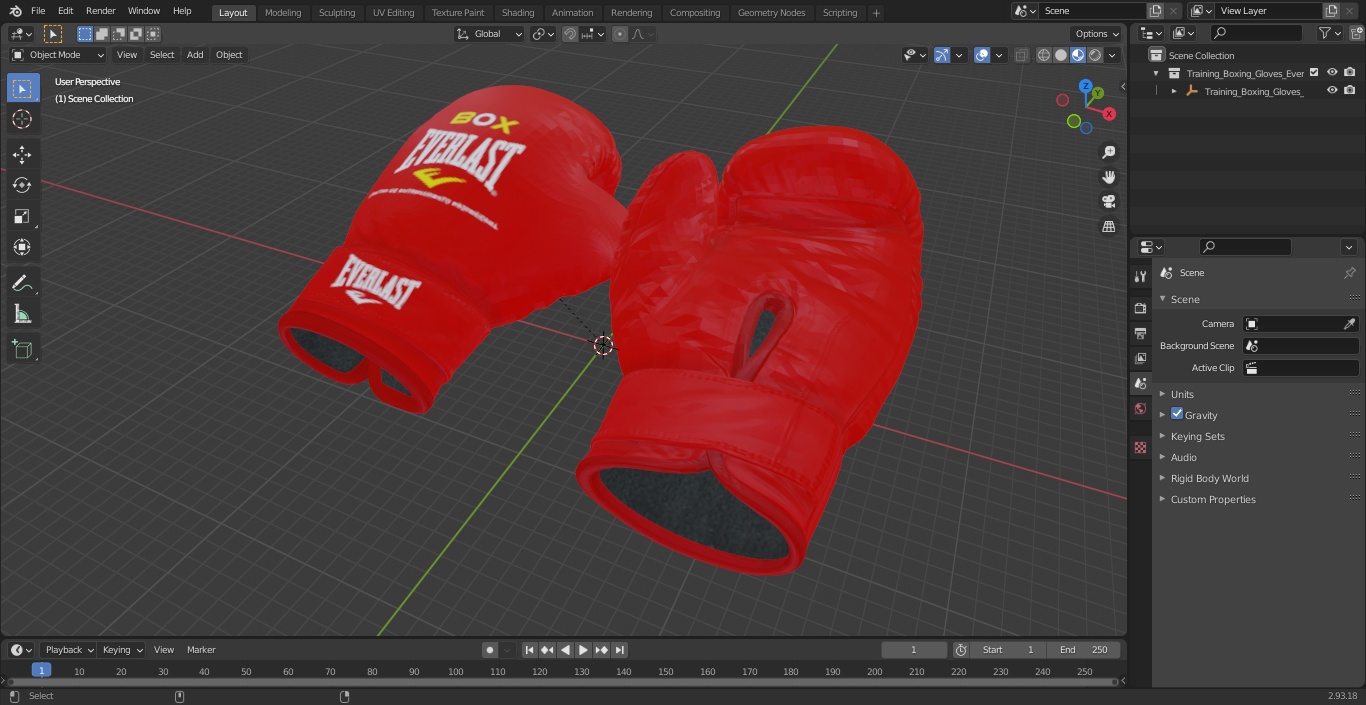
Task: Jump to the first frame
Action: 530,650
